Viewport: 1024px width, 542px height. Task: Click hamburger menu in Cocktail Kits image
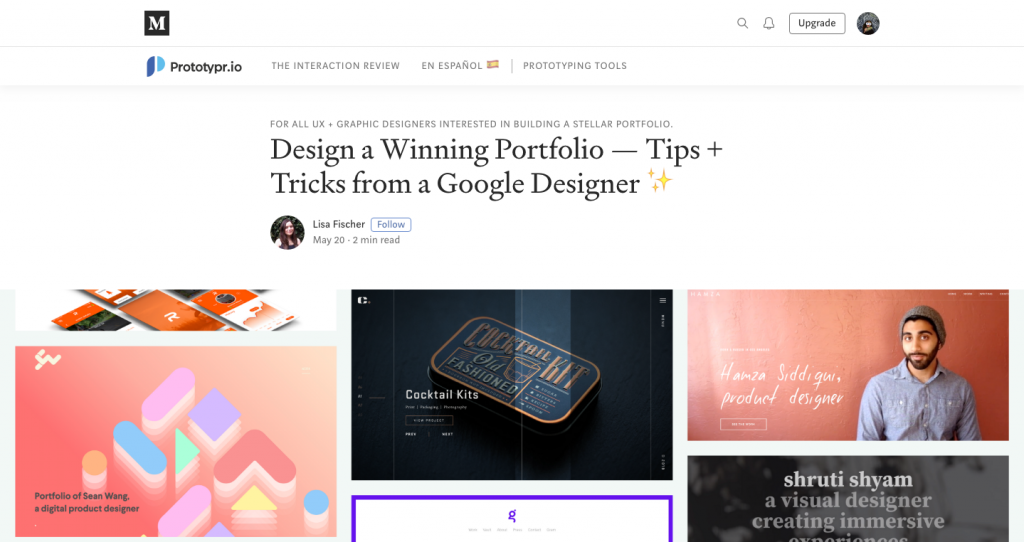(x=662, y=300)
